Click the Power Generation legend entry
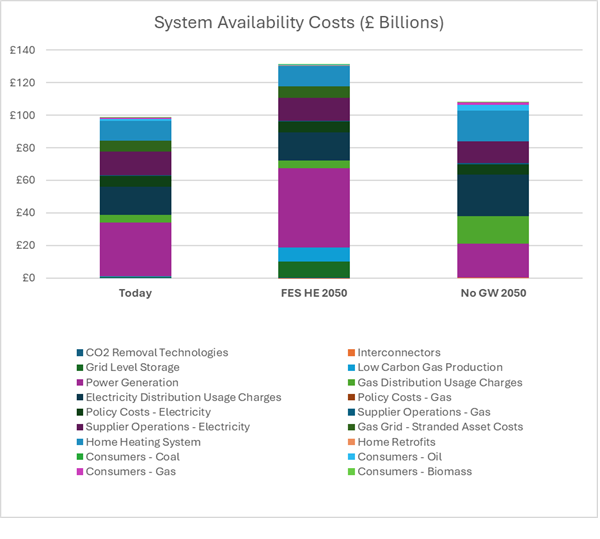This screenshot has width=600, height=539. [x=132, y=382]
